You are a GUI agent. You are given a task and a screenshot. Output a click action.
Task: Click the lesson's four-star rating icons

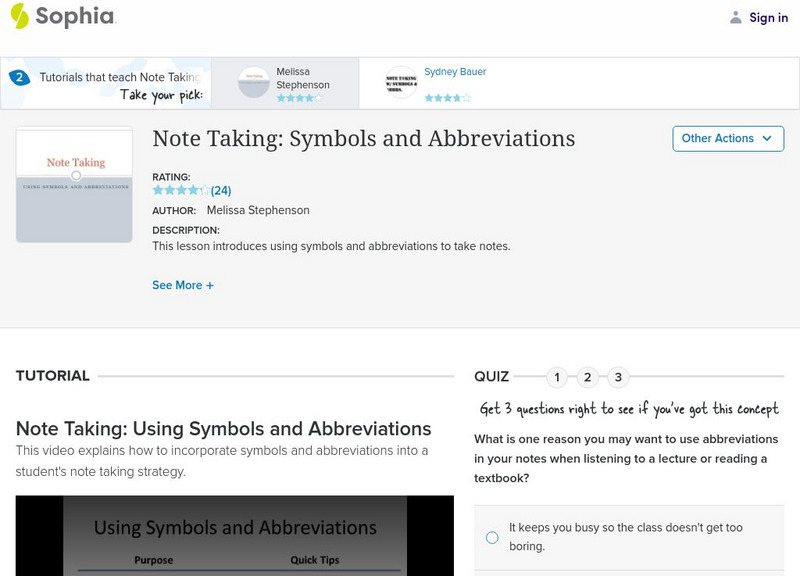tap(180, 190)
